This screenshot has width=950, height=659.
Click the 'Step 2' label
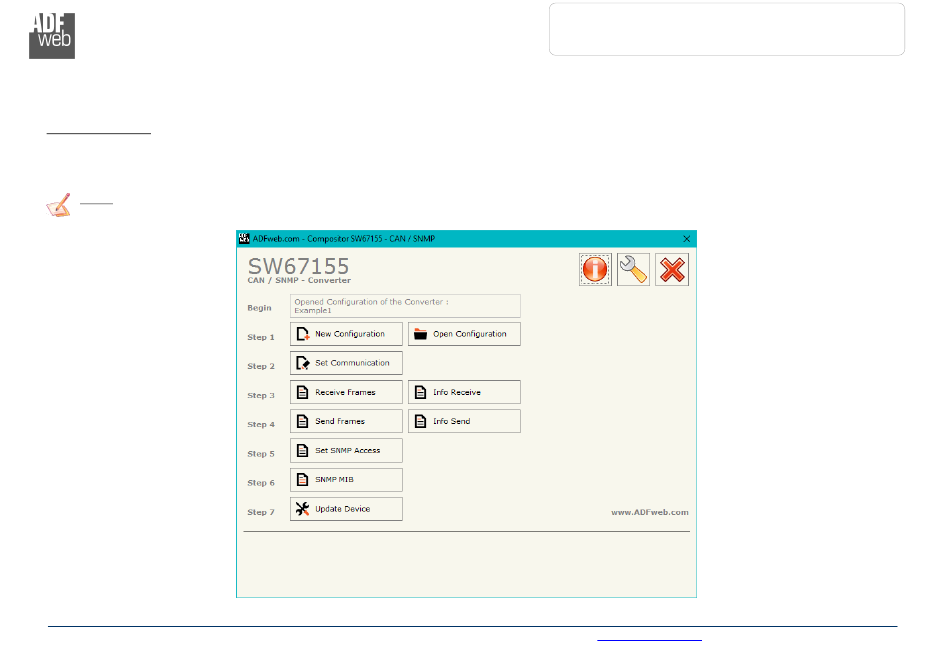pyautogui.click(x=261, y=366)
